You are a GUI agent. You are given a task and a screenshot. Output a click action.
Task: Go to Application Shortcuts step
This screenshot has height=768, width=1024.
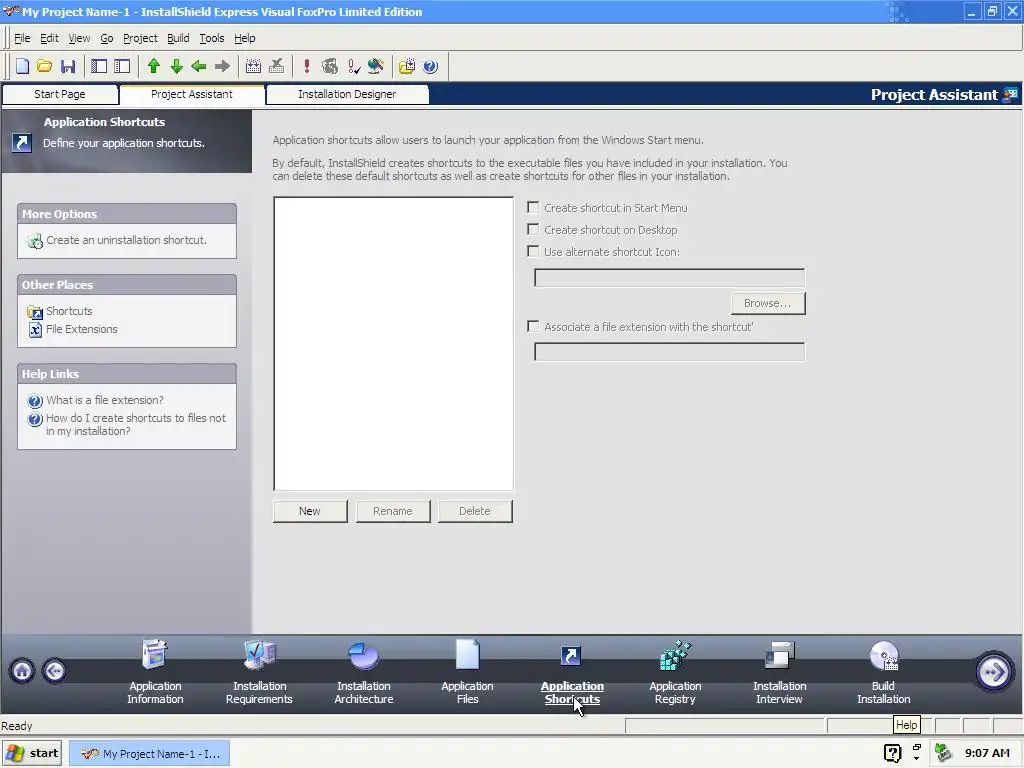tap(572, 673)
